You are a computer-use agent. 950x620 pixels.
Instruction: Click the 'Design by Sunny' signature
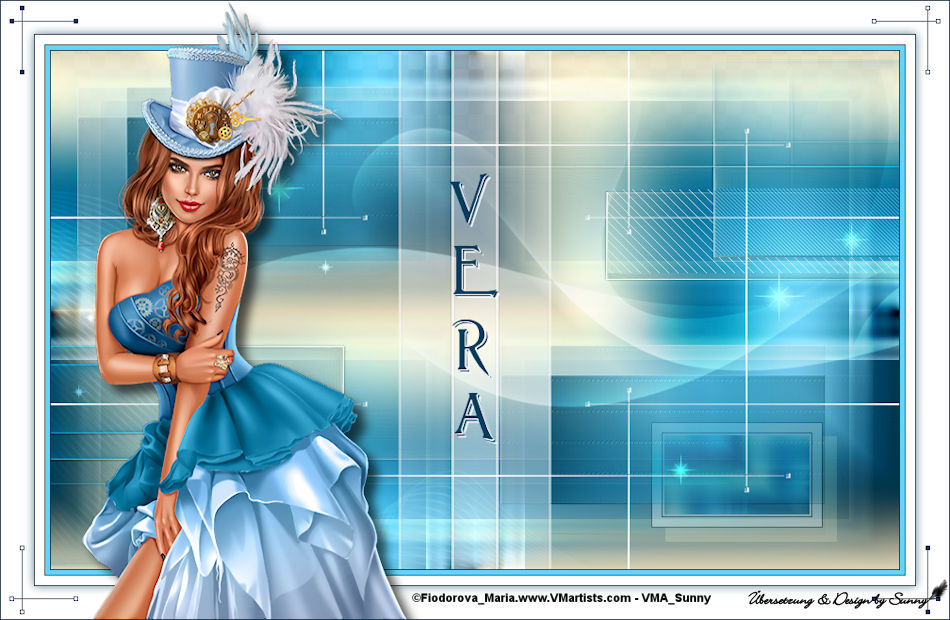835,599
